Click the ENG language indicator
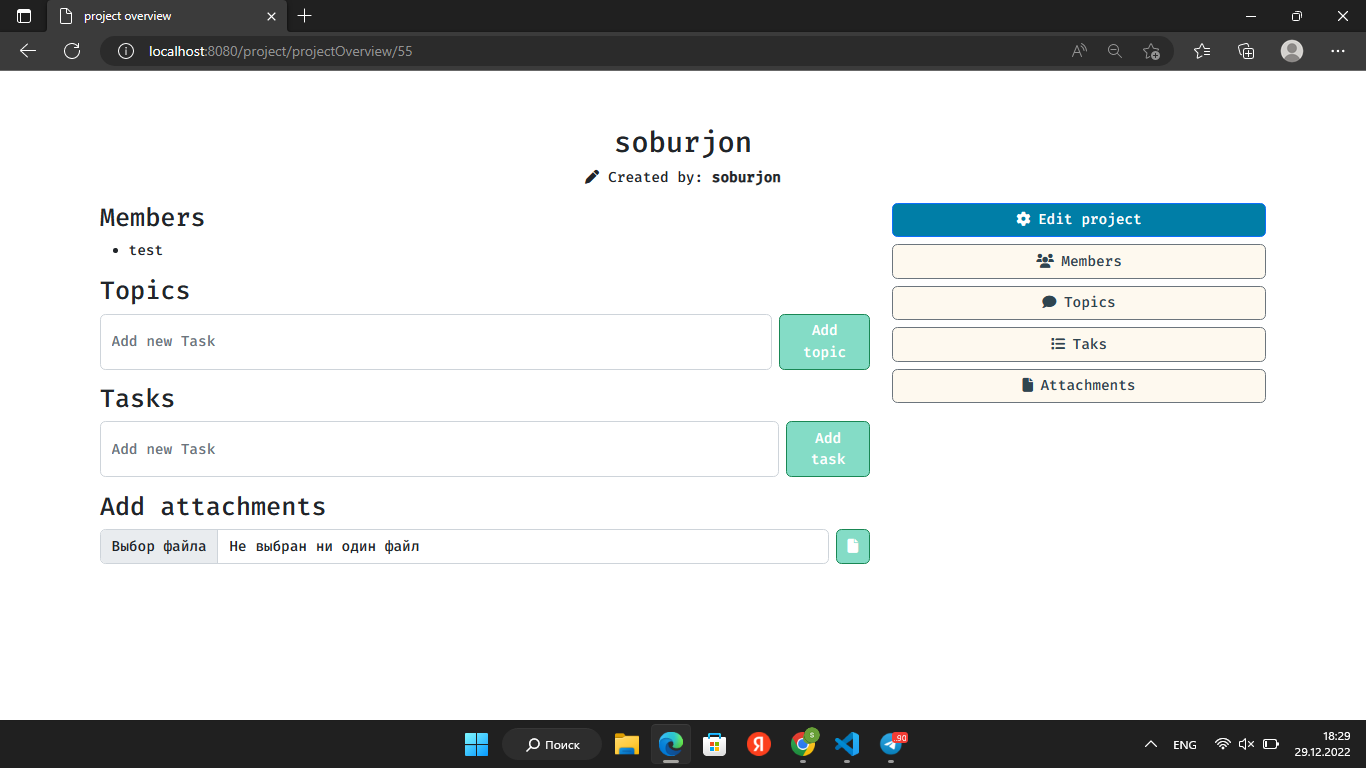The width and height of the screenshot is (1366, 768). tap(1185, 745)
